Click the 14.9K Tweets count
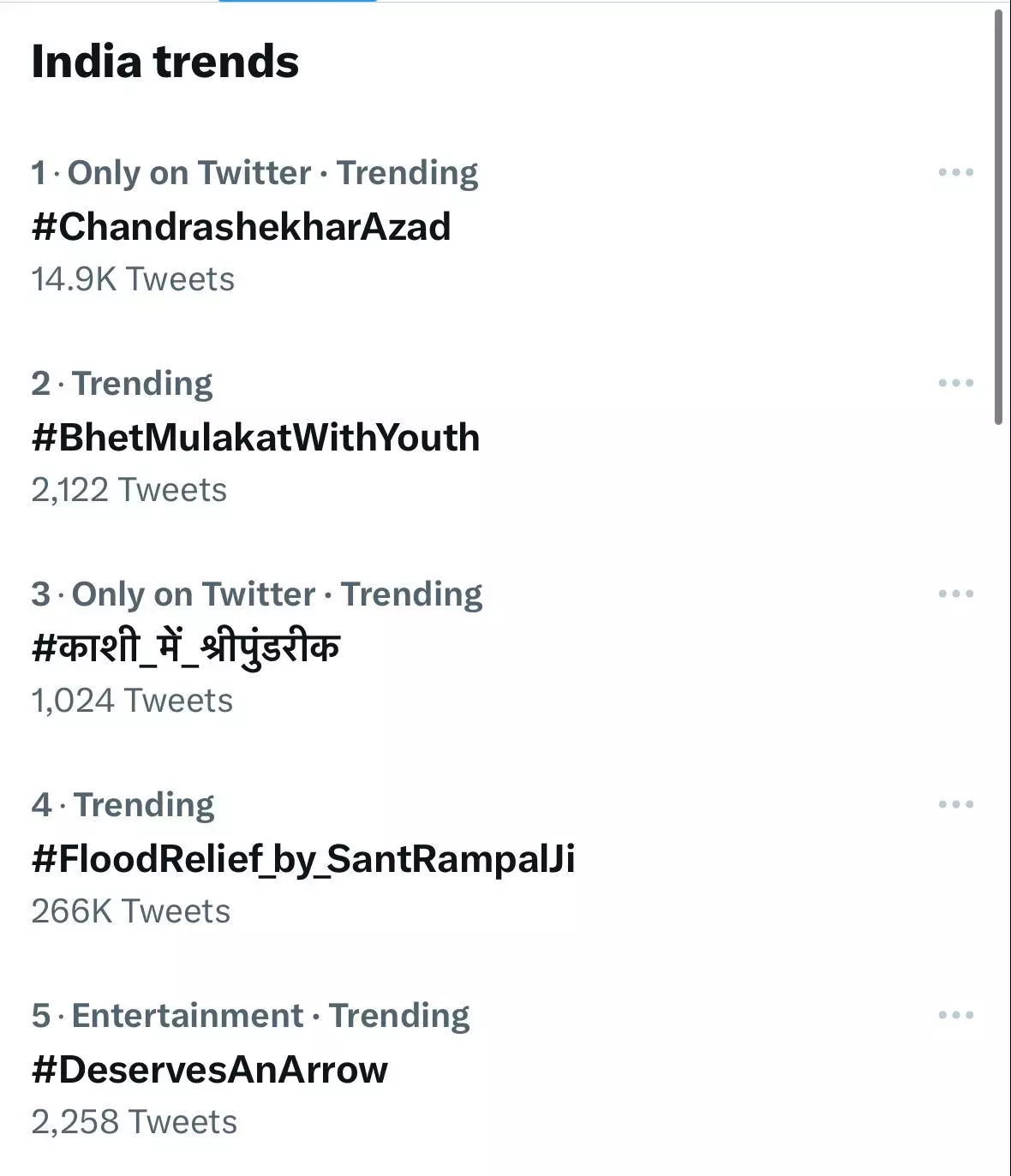1011x1176 pixels. (x=133, y=279)
